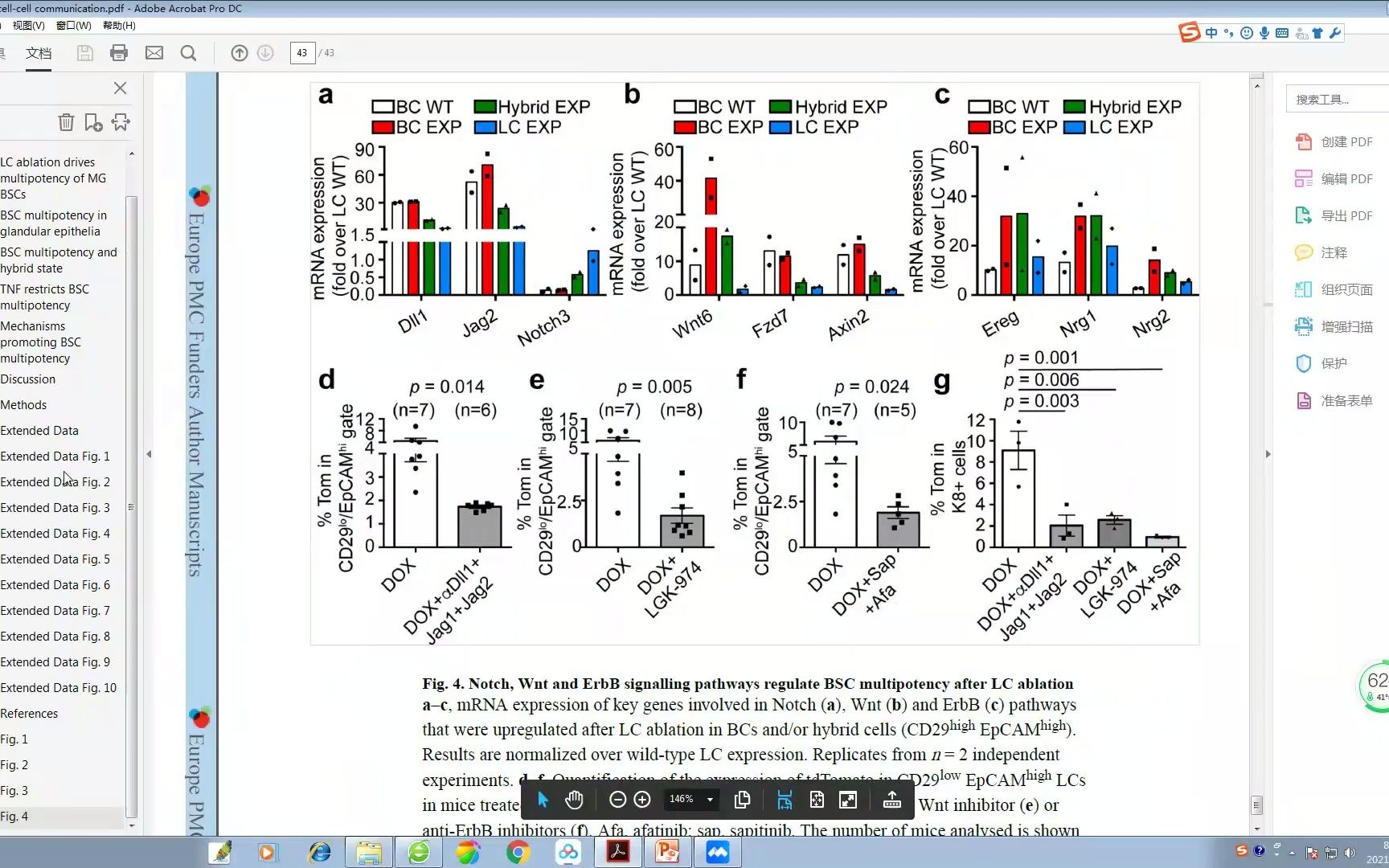Click the save document icon
This screenshot has height=868, width=1389.
[84, 53]
